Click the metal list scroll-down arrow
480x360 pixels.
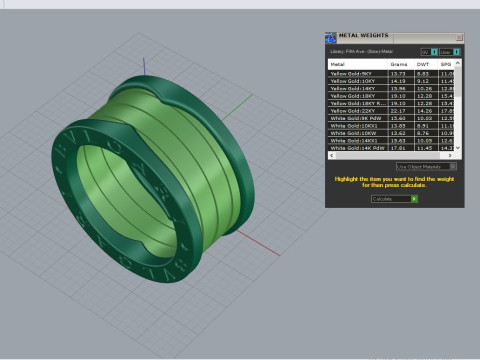point(458,148)
